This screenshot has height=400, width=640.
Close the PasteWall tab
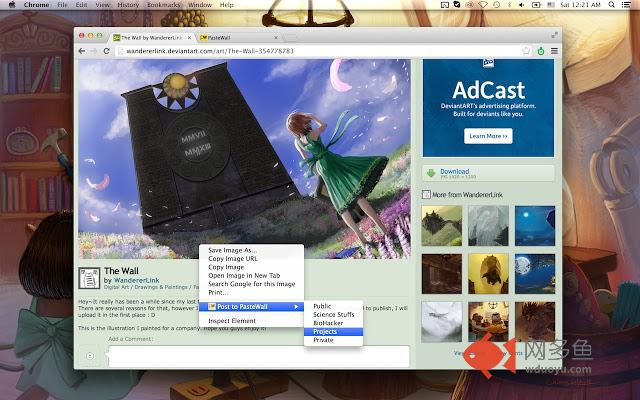point(276,38)
